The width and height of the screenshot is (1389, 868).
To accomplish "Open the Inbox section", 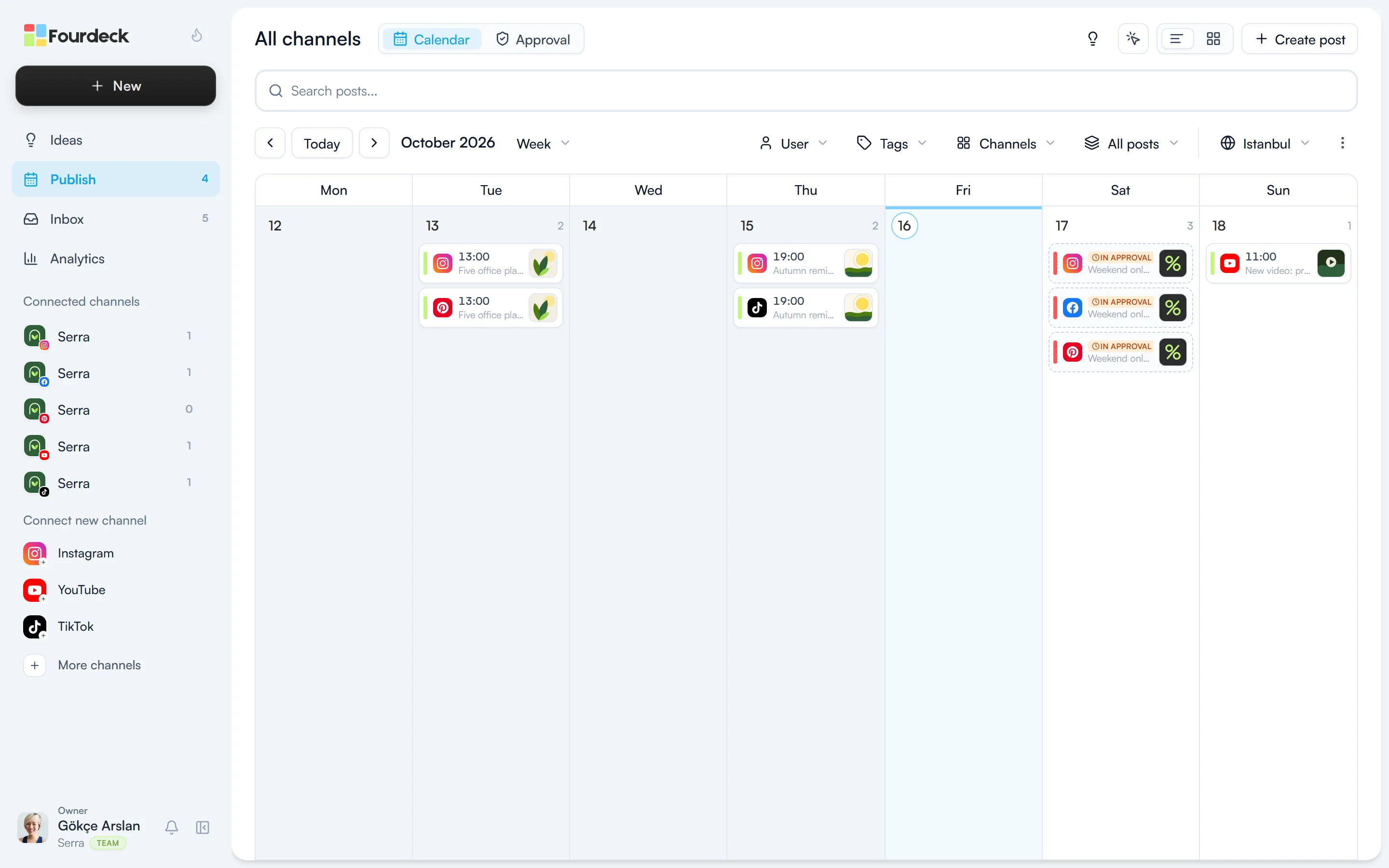I will [115, 219].
